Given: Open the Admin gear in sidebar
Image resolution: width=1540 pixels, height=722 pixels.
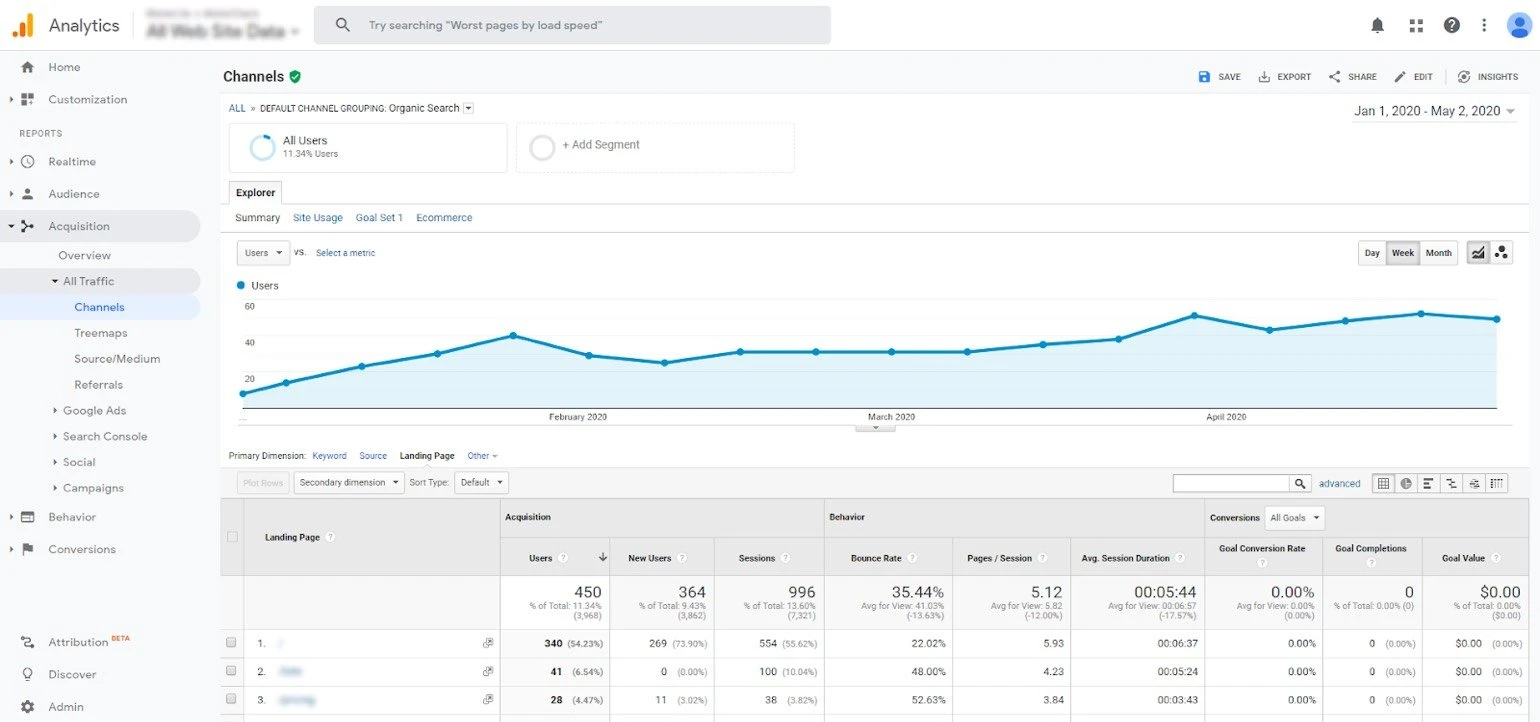Looking at the screenshot, I should pos(28,707).
